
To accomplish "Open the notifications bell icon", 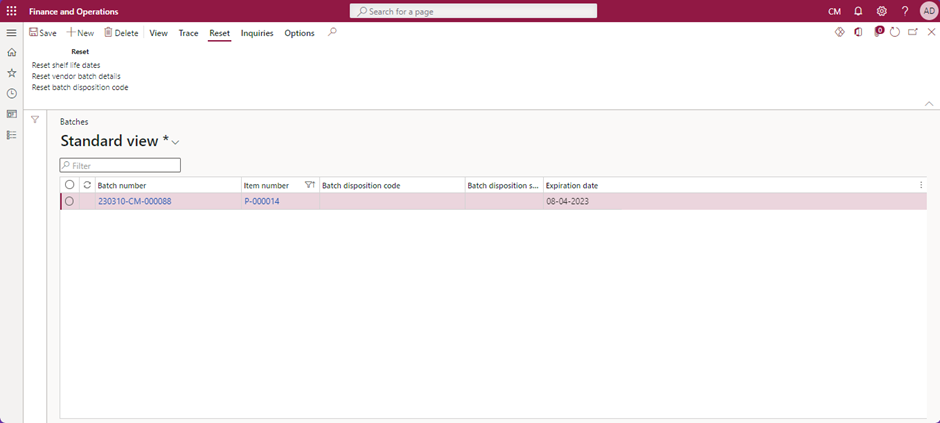I will pos(858,11).
